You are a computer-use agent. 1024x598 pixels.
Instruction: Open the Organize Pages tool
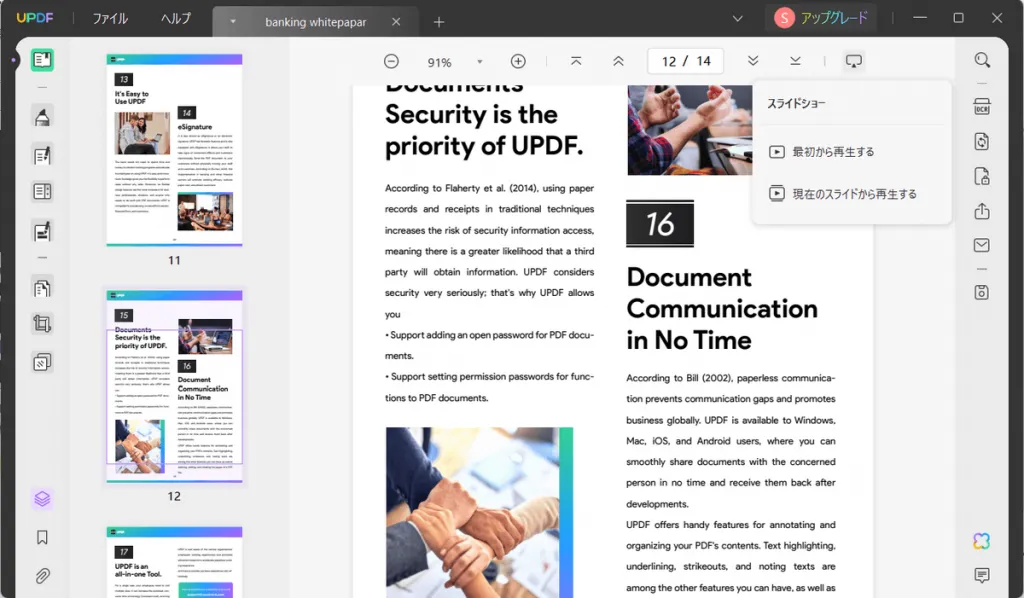(x=42, y=288)
